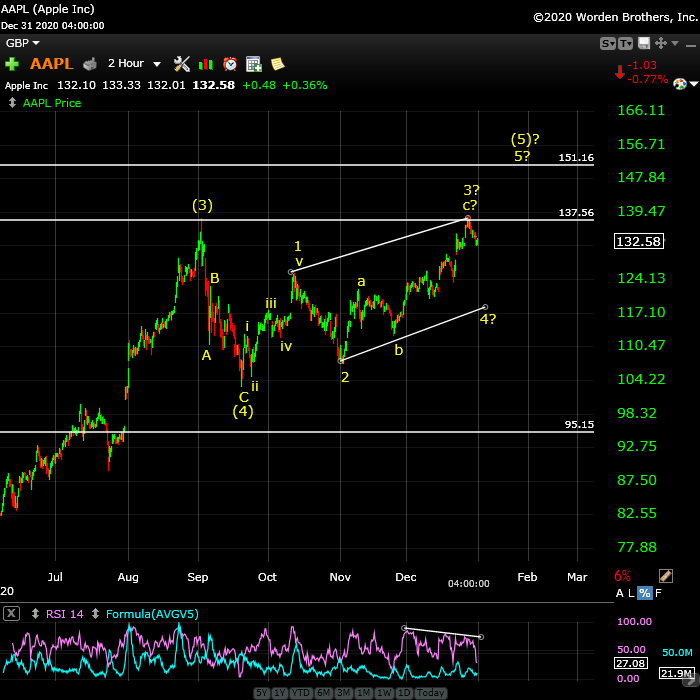Image resolution: width=700 pixels, height=700 pixels.
Task: Open the GBP layout dropdown
Action: click(22, 43)
